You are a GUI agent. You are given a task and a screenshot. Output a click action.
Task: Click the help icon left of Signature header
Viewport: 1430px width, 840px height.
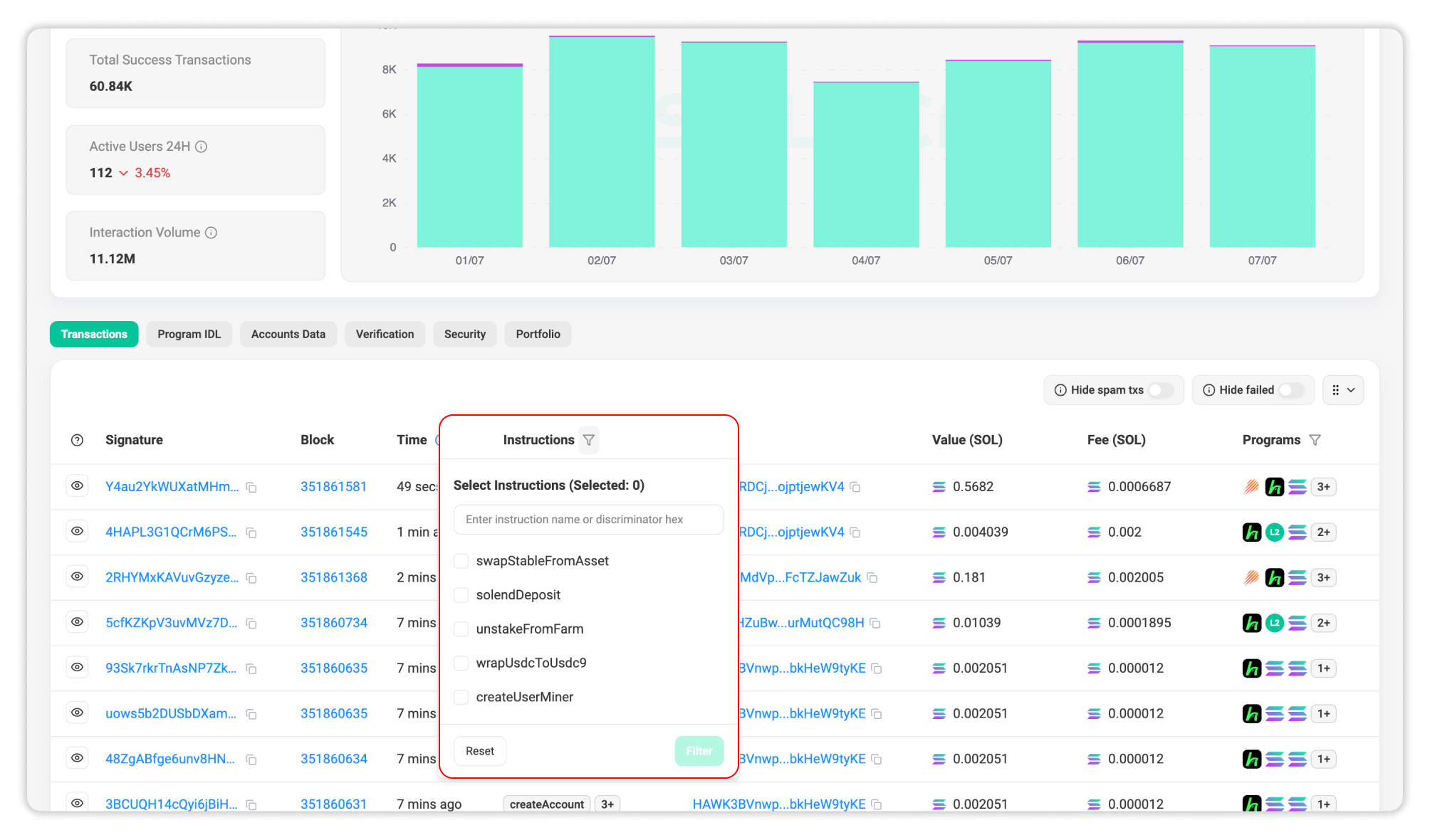[77, 440]
